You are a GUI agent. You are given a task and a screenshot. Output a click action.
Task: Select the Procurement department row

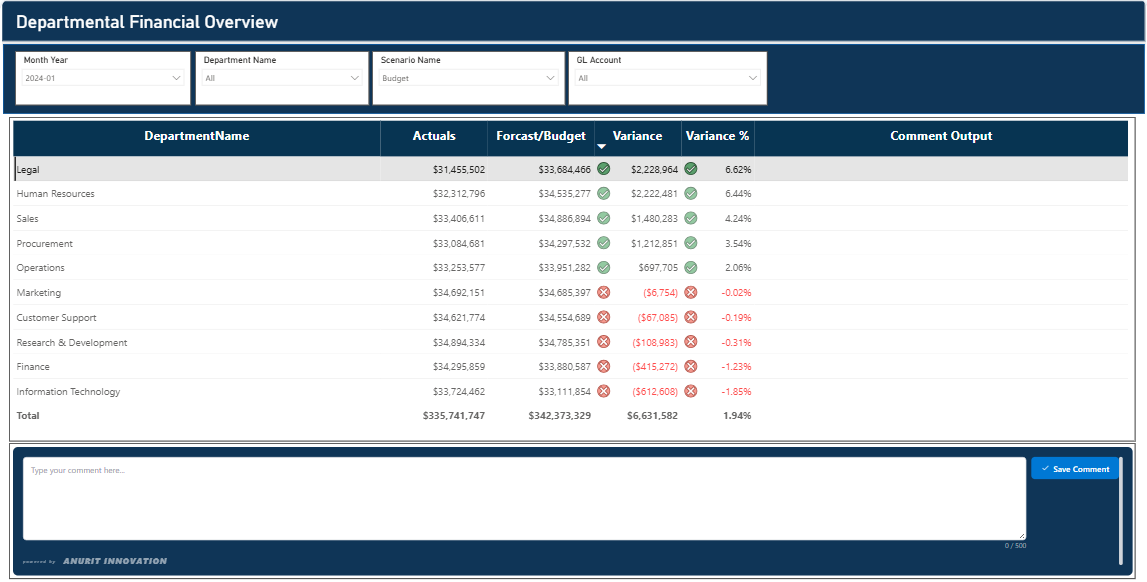click(x=571, y=243)
